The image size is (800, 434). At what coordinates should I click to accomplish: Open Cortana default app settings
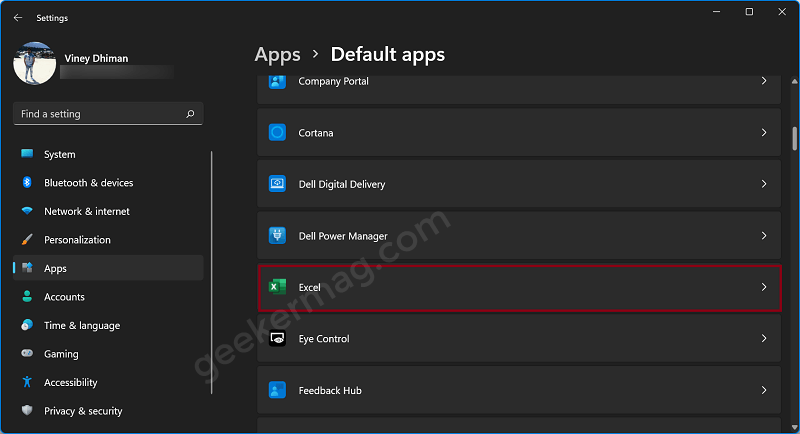[519, 133]
